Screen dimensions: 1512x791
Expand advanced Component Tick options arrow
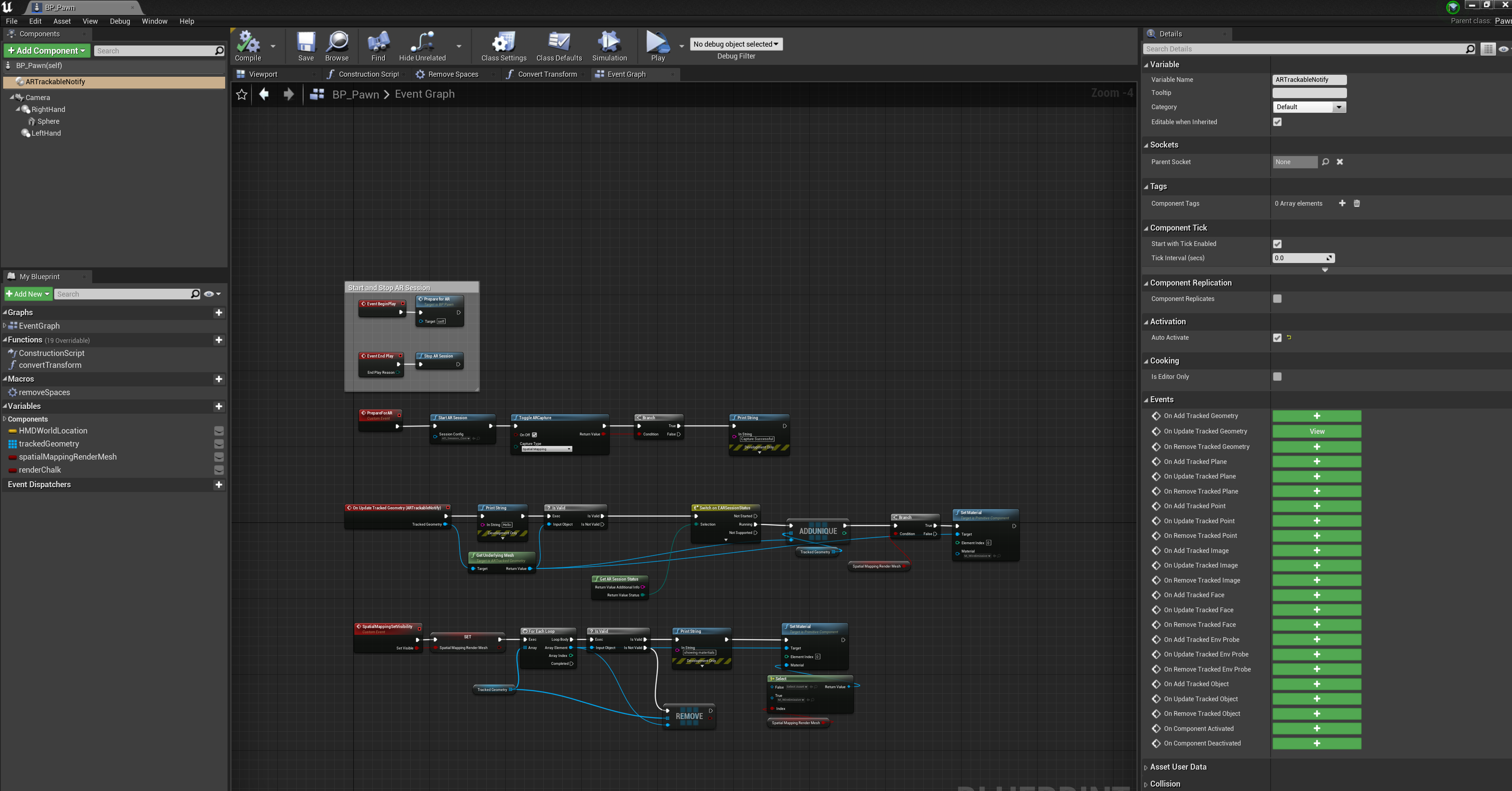pos(1325,270)
